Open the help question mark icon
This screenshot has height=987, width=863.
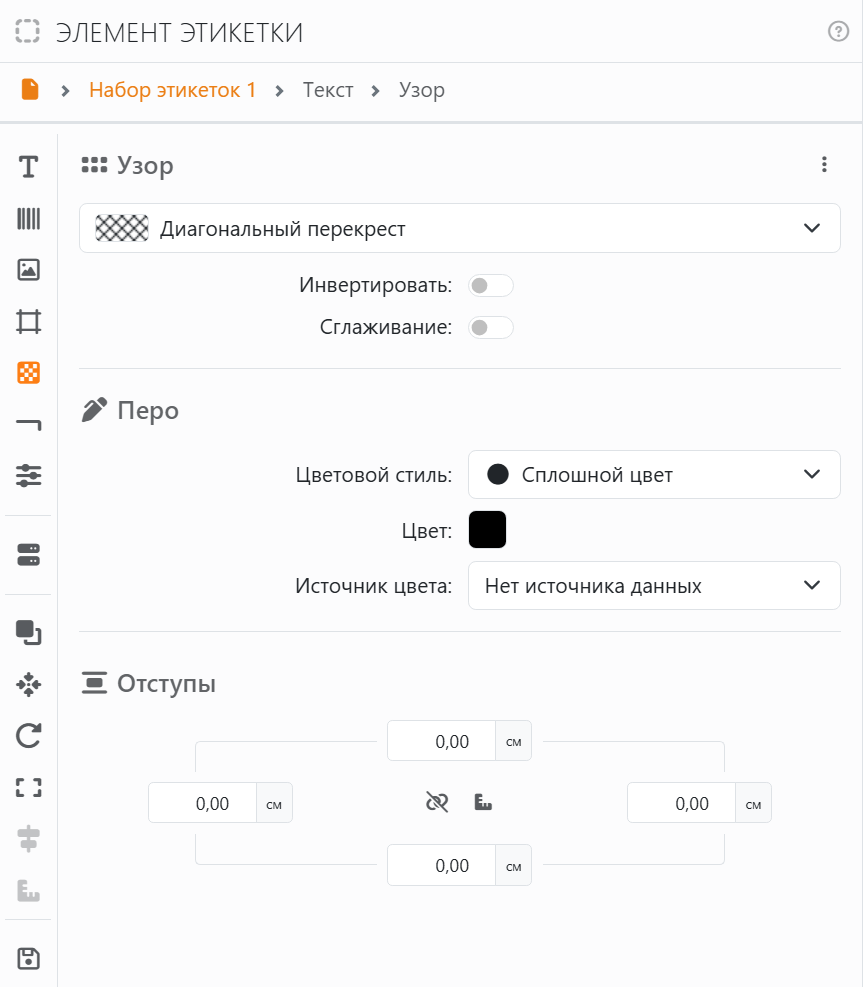click(x=838, y=31)
